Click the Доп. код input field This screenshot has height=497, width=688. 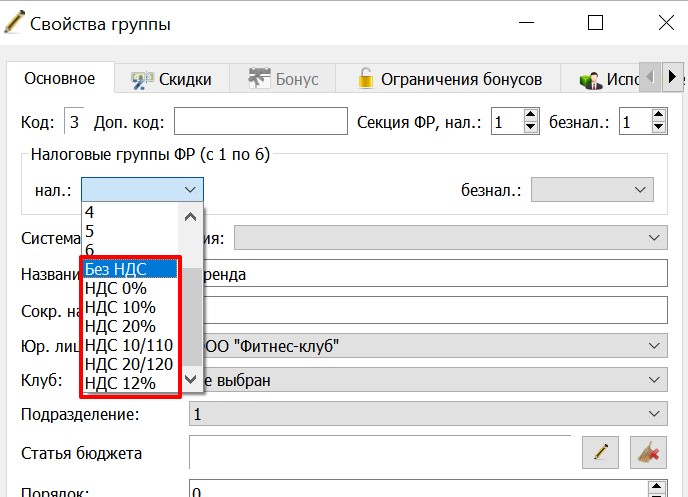pyautogui.click(x=261, y=121)
